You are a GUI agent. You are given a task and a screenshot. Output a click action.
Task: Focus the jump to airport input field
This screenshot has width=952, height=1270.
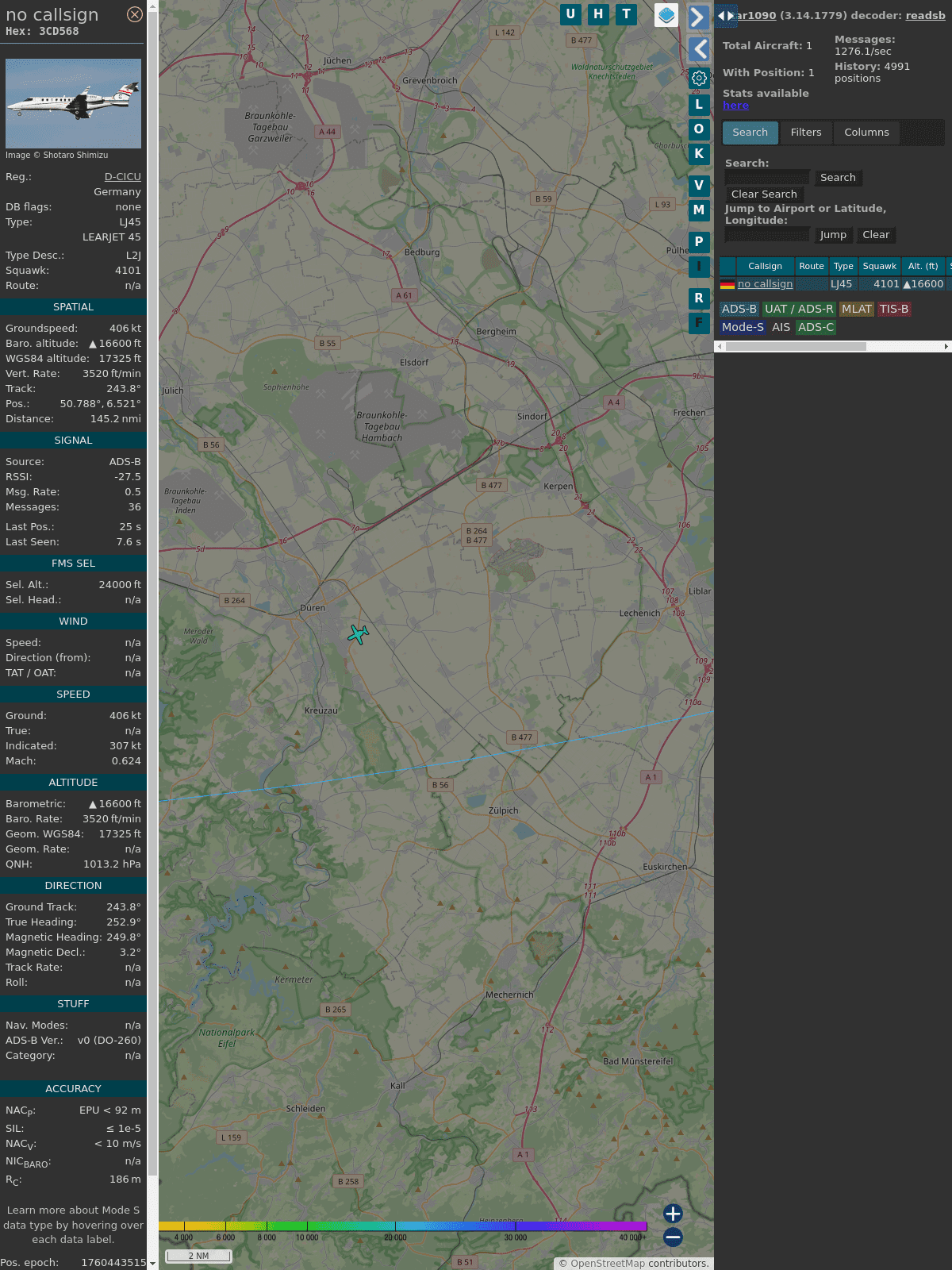[767, 235]
